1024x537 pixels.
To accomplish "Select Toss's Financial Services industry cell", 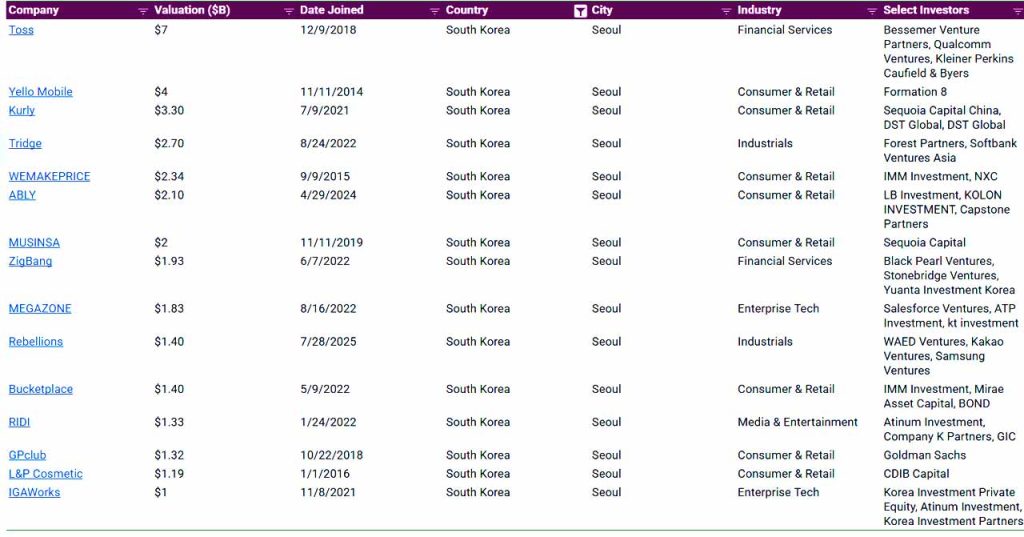I will point(784,30).
